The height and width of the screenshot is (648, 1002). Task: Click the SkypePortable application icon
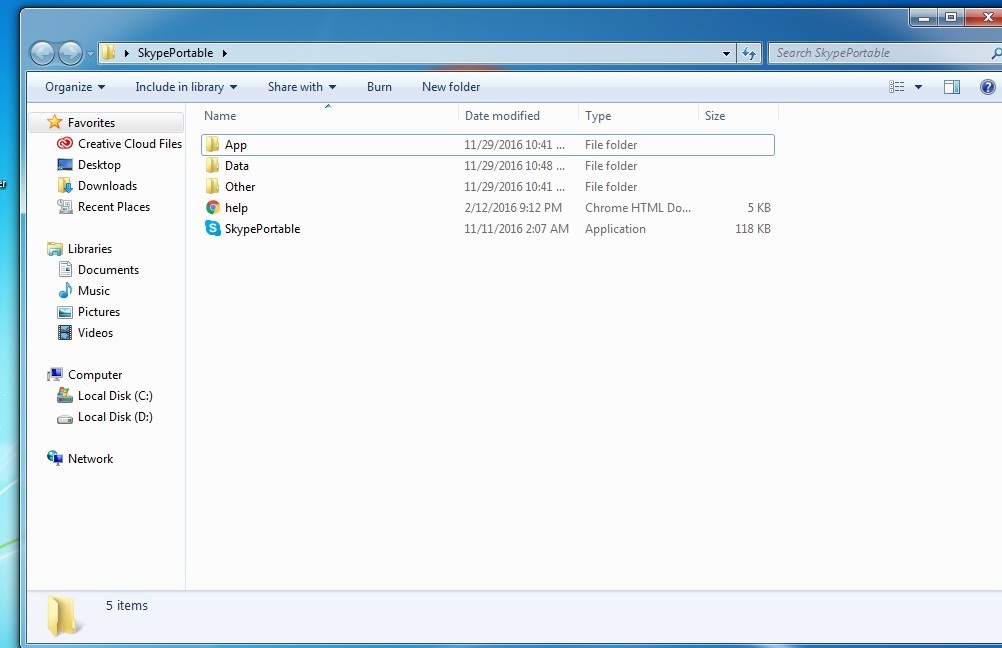pos(213,229)
